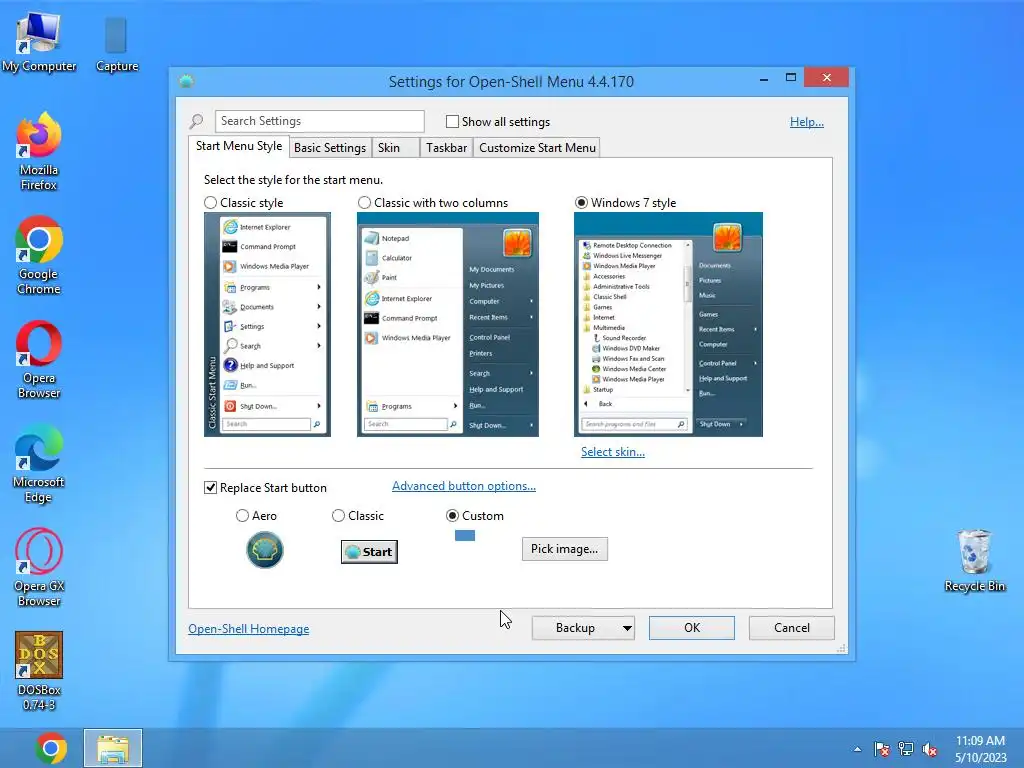The image size is (1024, 768).
Task: Select Classic with two columns style
Action: pos(364,203)
